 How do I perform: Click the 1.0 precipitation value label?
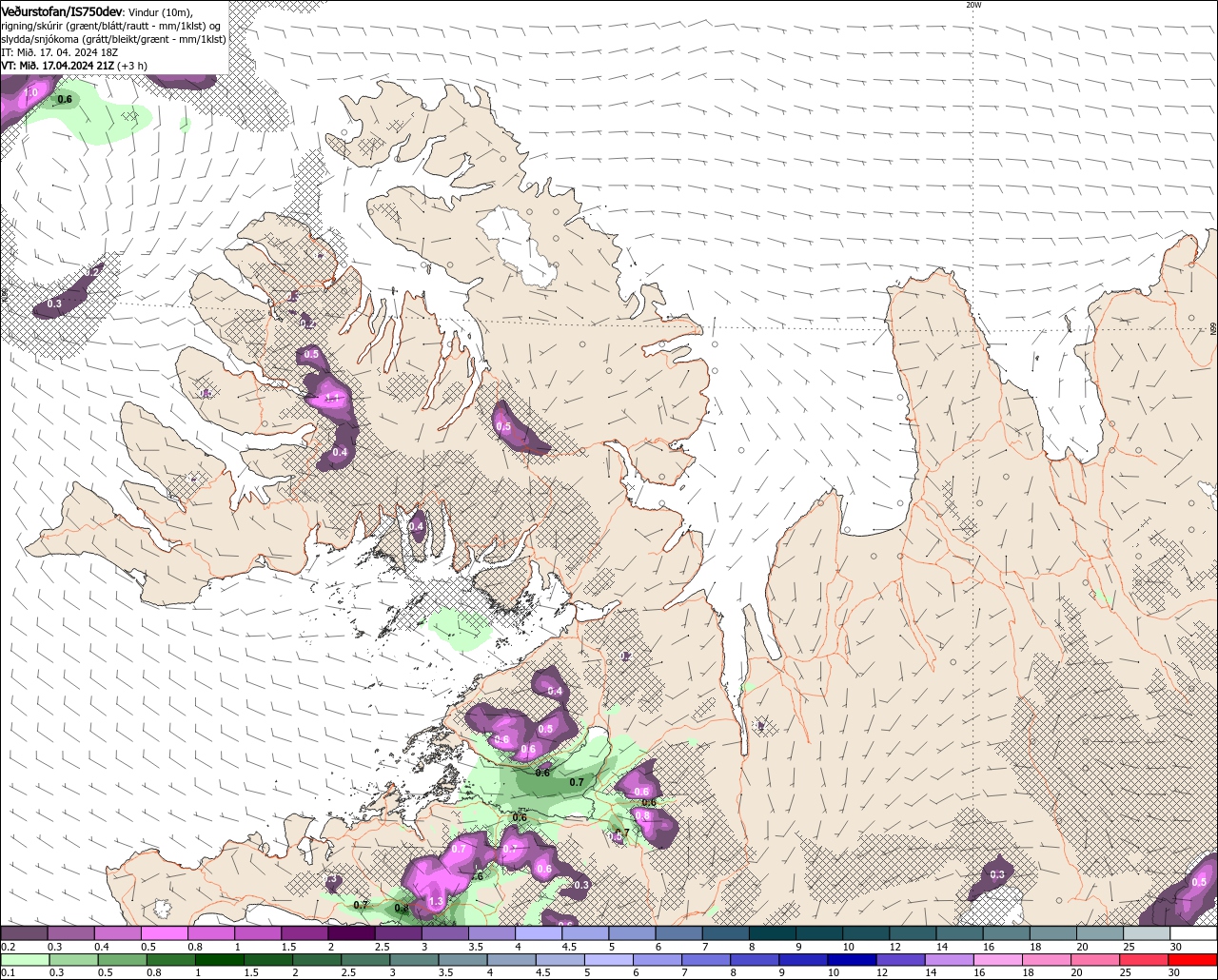tap(31, 92)
